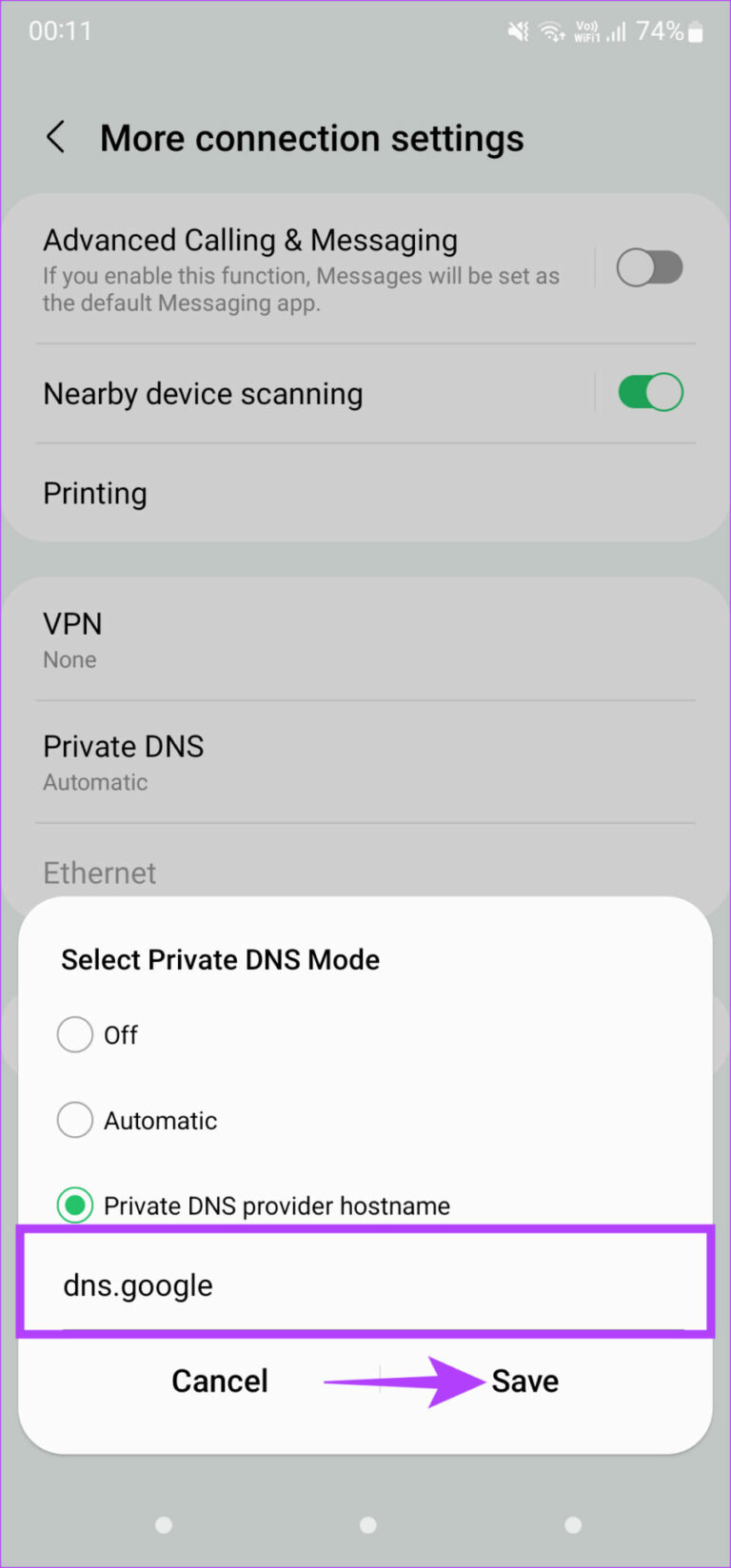
Task: Tap the clock showing 00:11
Action: pos(60,31)
